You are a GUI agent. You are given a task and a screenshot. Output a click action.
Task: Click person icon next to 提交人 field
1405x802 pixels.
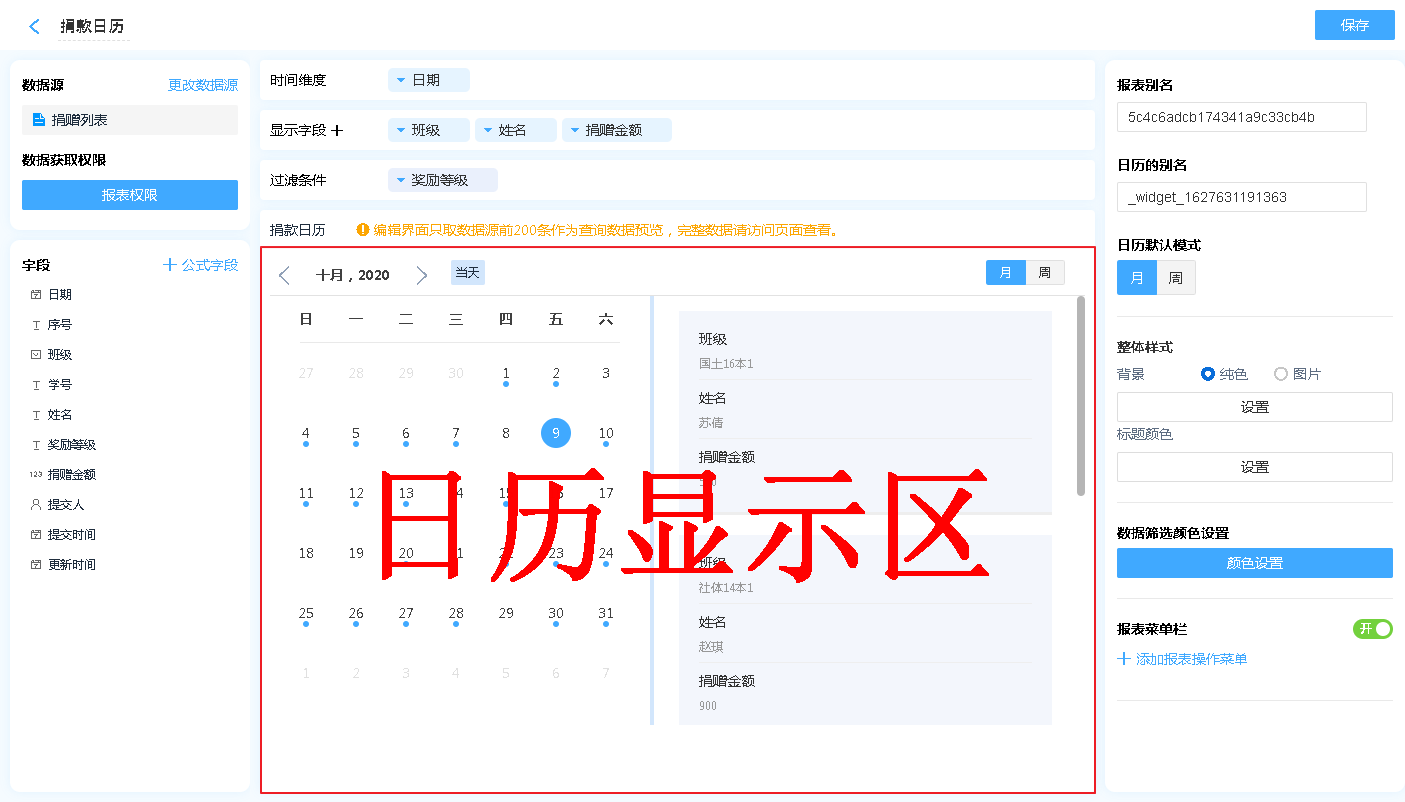36,505
